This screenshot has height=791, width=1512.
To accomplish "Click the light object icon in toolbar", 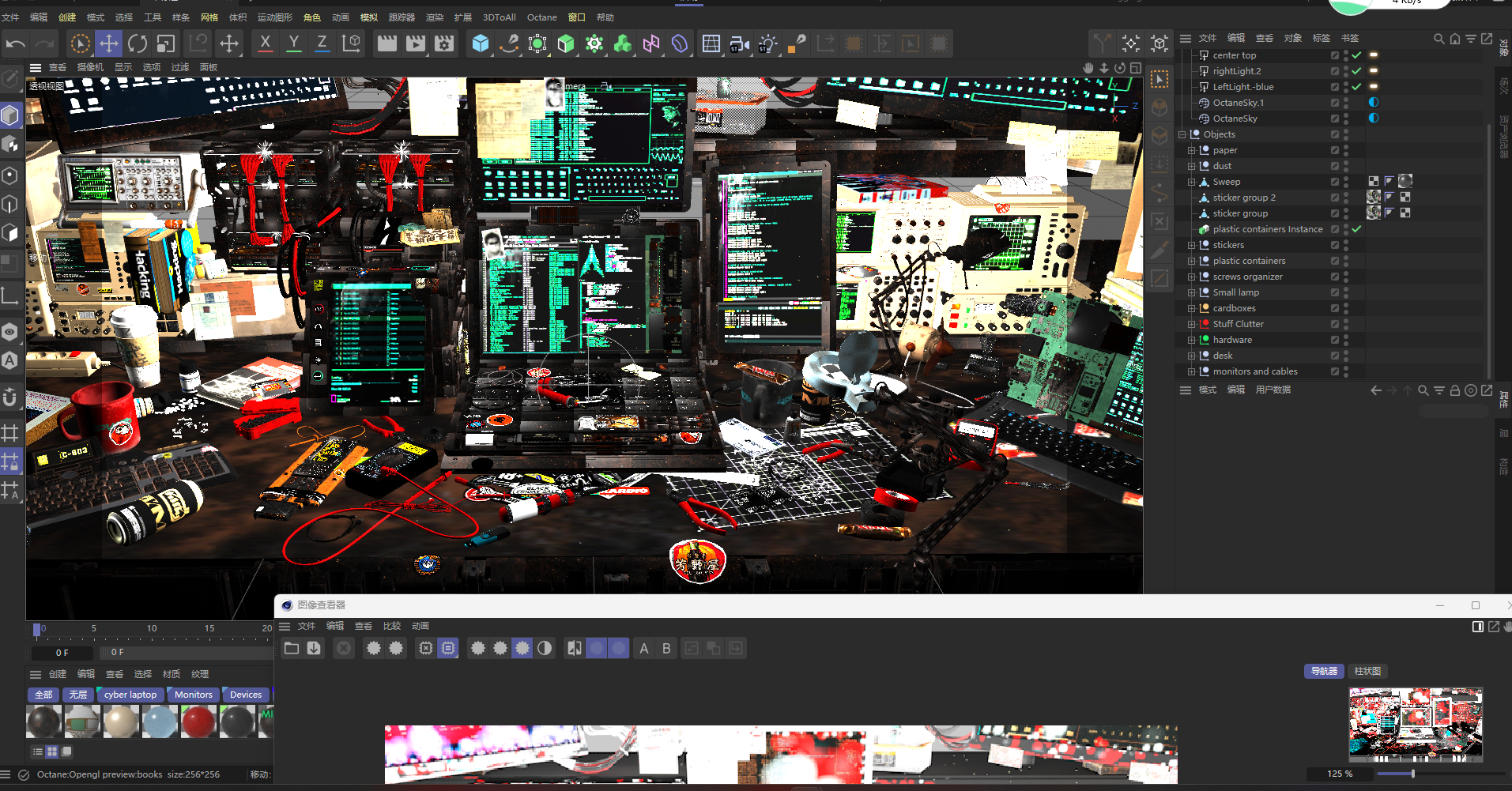I will coord(767,43).
